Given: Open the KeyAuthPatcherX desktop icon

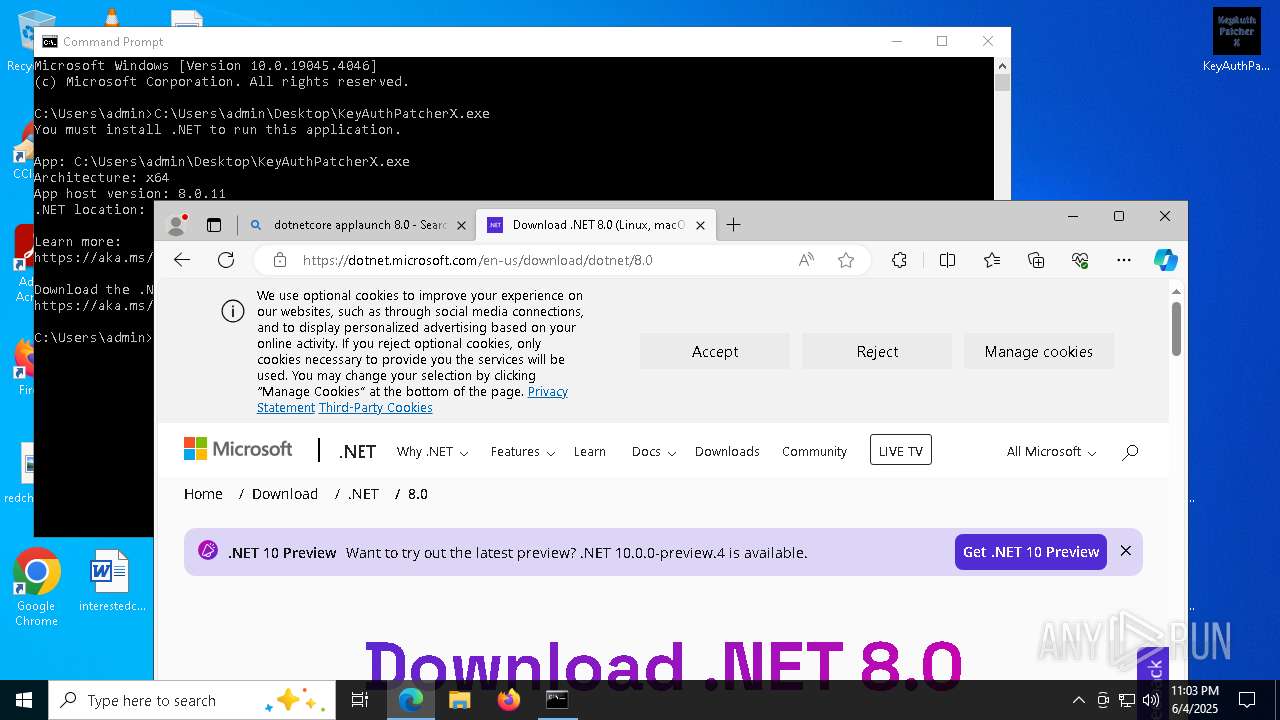Looking at the screenshot, I should (1236, 40).
